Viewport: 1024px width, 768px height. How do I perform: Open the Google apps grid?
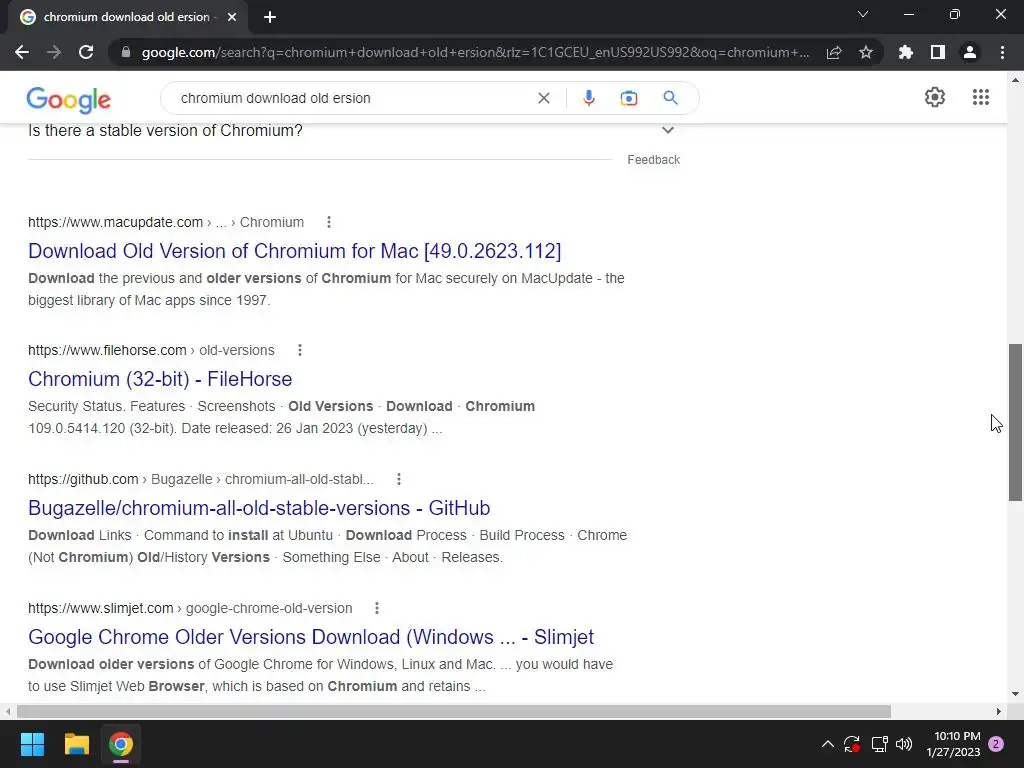[x=981, y=97]
